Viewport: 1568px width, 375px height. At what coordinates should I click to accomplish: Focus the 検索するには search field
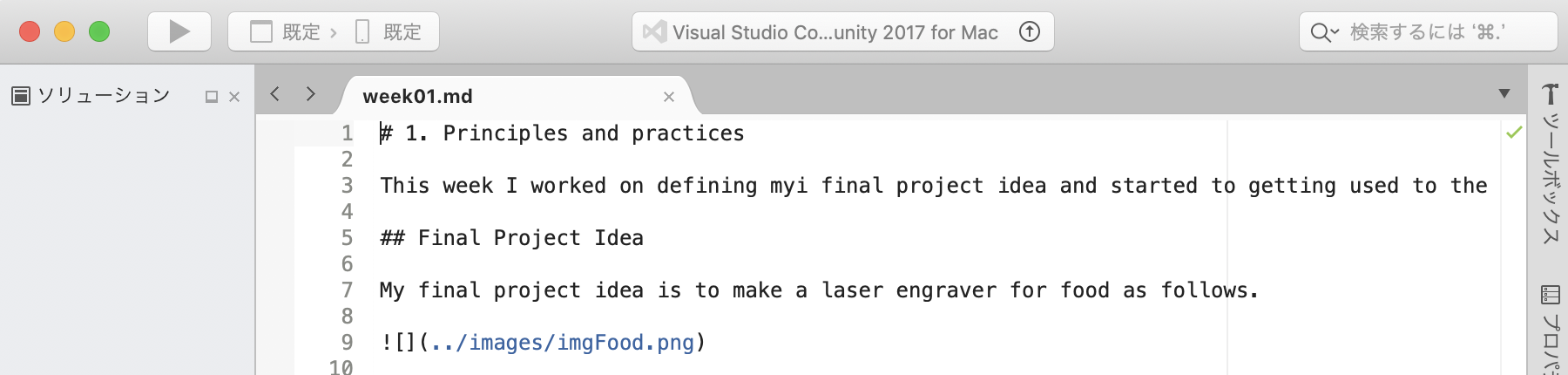coord(1437,32)
